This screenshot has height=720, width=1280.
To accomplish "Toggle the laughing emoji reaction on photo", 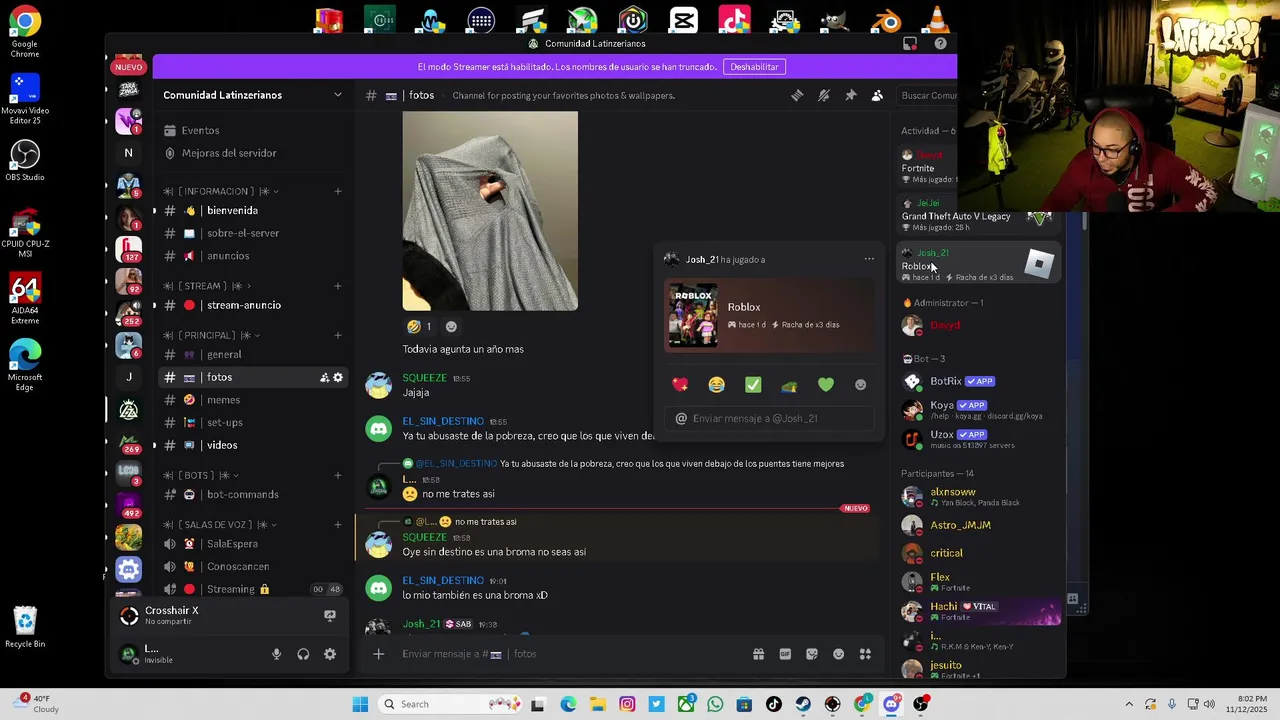I will click(x=419, y=327).
